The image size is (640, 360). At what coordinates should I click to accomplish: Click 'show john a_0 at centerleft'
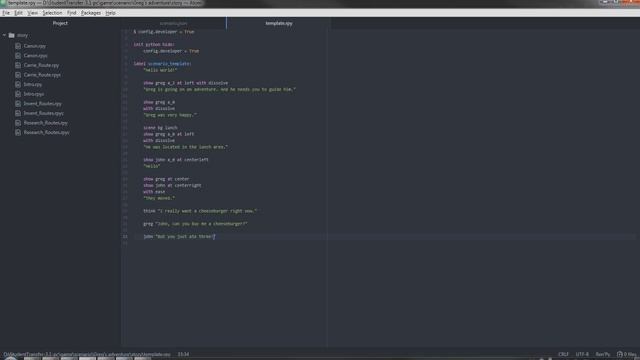(176, 160)
